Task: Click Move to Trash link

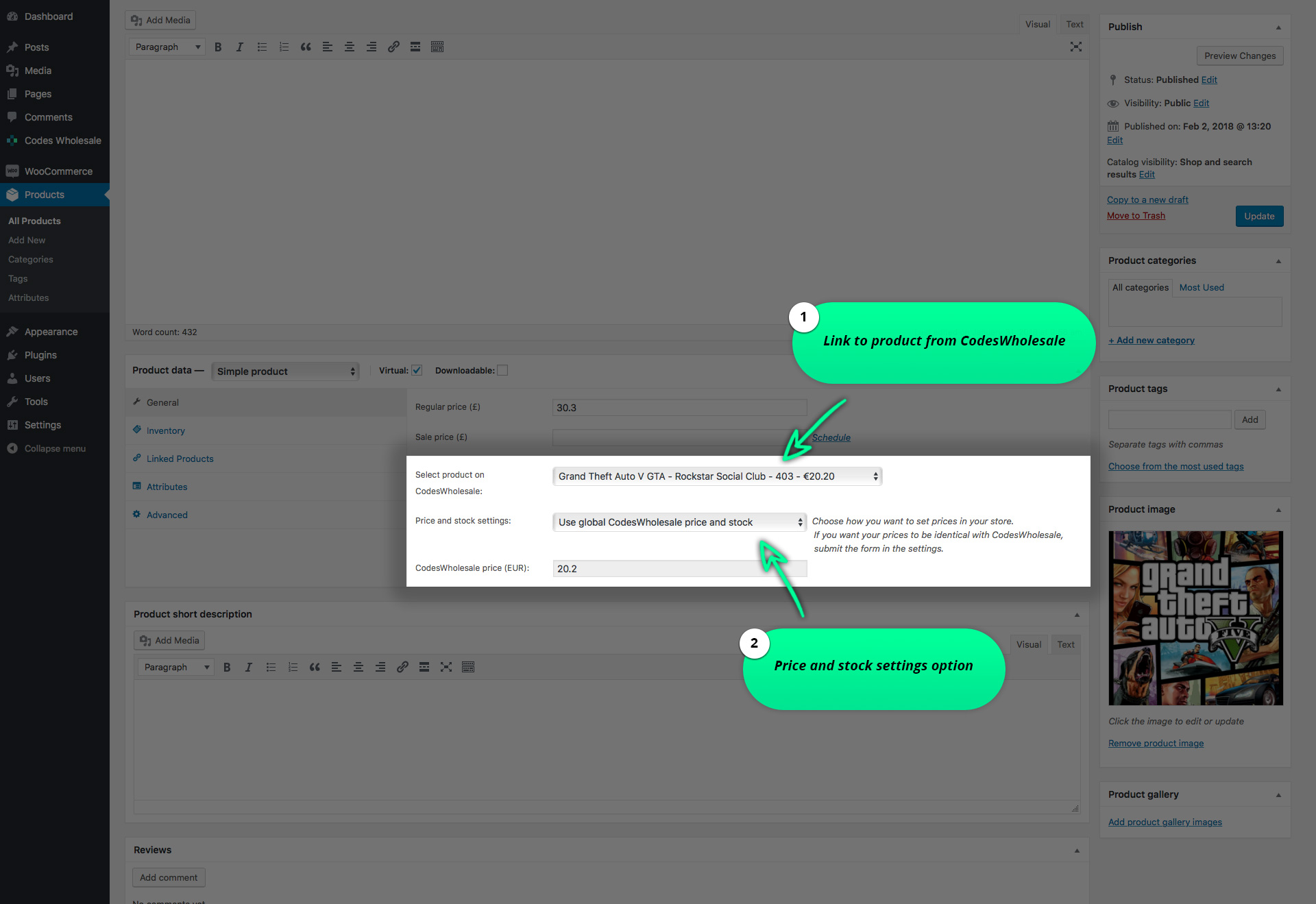Action: [1136, 216]
